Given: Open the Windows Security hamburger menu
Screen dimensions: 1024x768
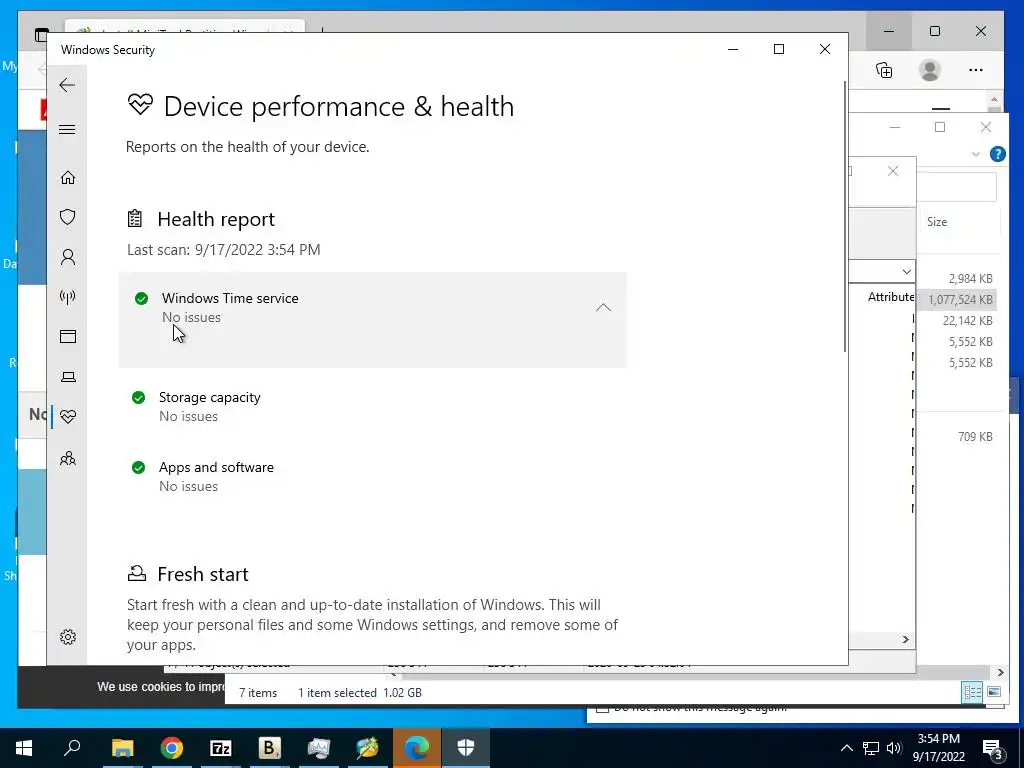Looking at the screenshot, I should point(67,129).
